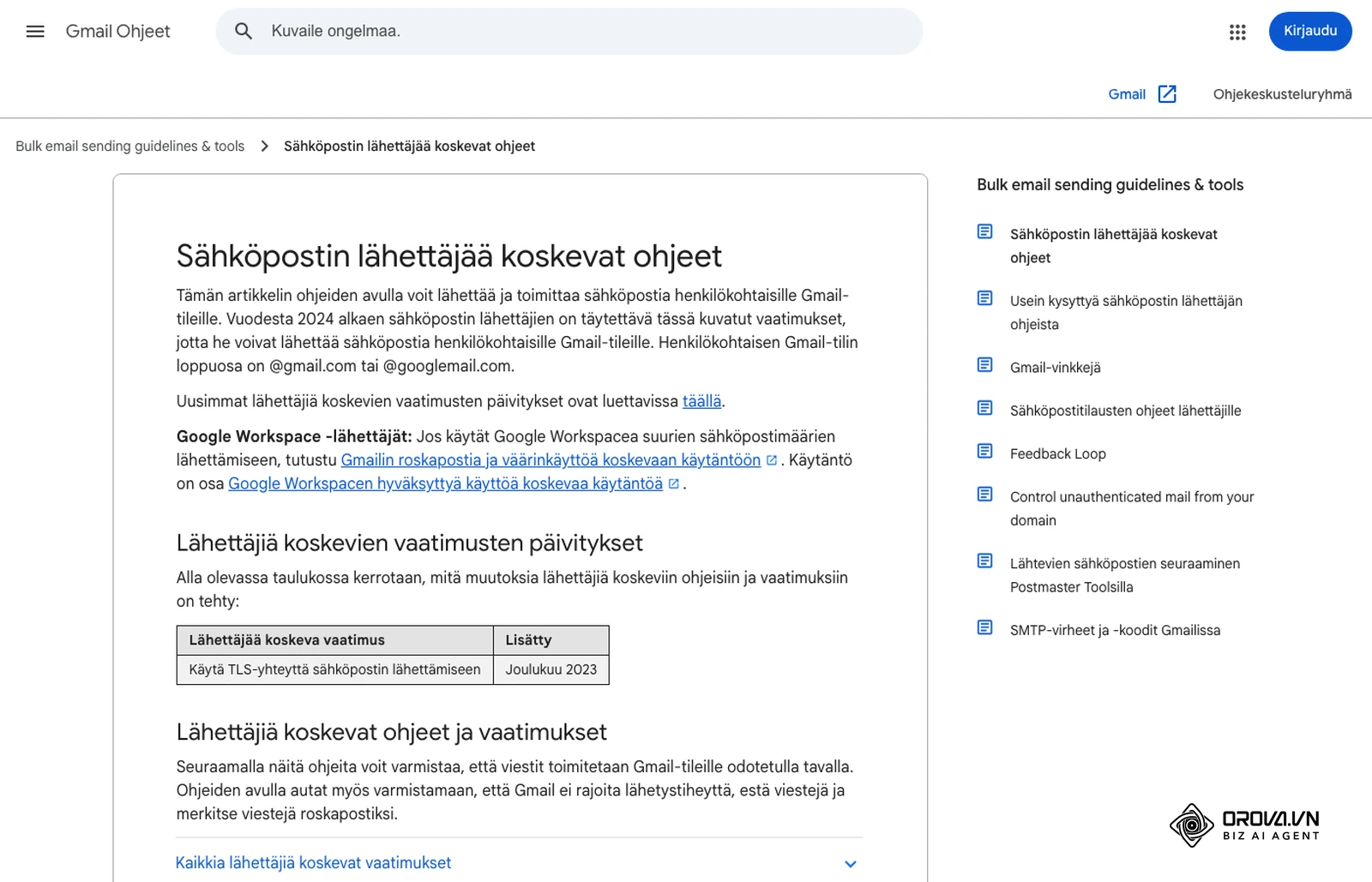Click article icon beside Gmail-vinkkejä

click(985, 365)
